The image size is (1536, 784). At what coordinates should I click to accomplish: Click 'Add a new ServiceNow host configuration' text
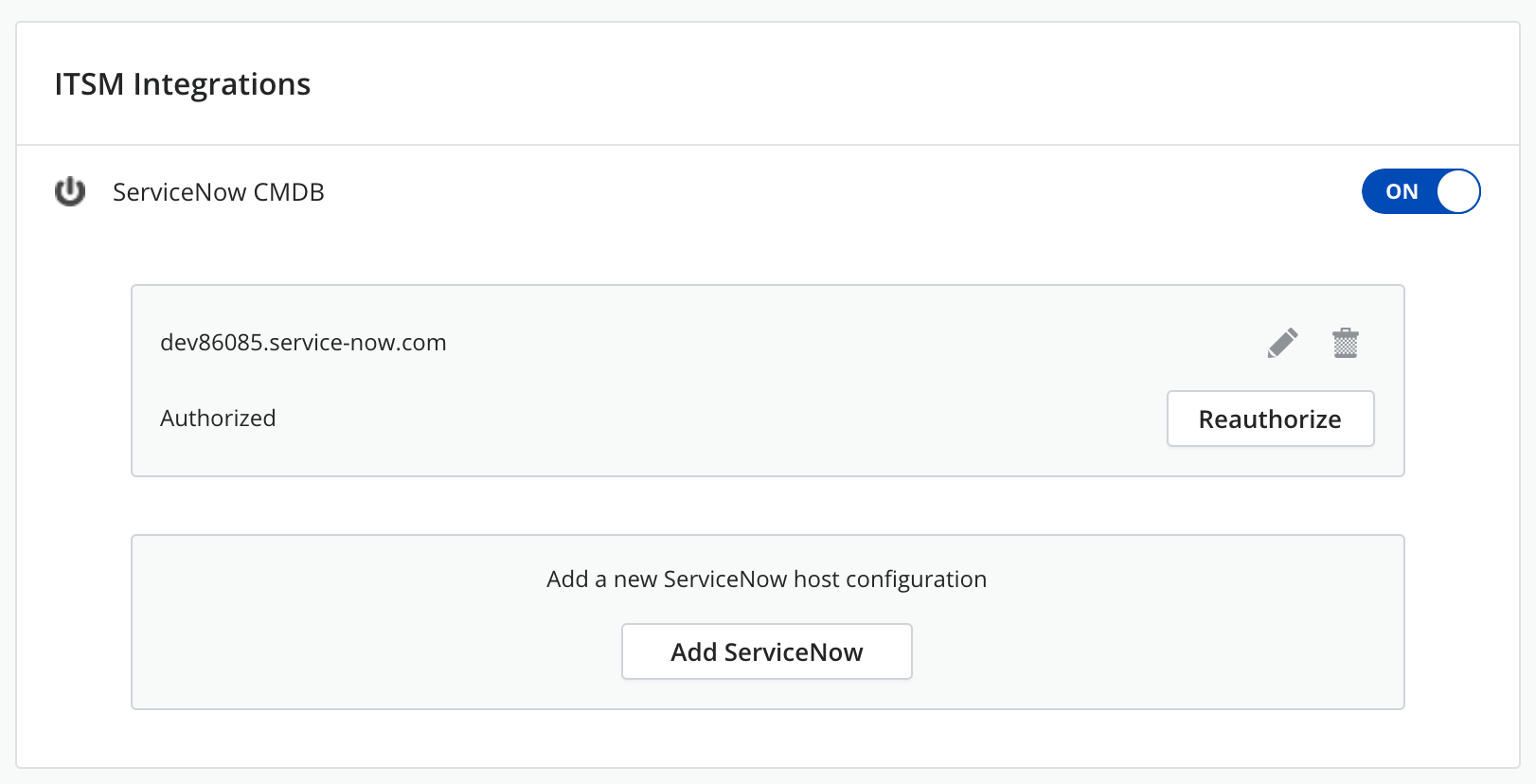click(767, 579)
